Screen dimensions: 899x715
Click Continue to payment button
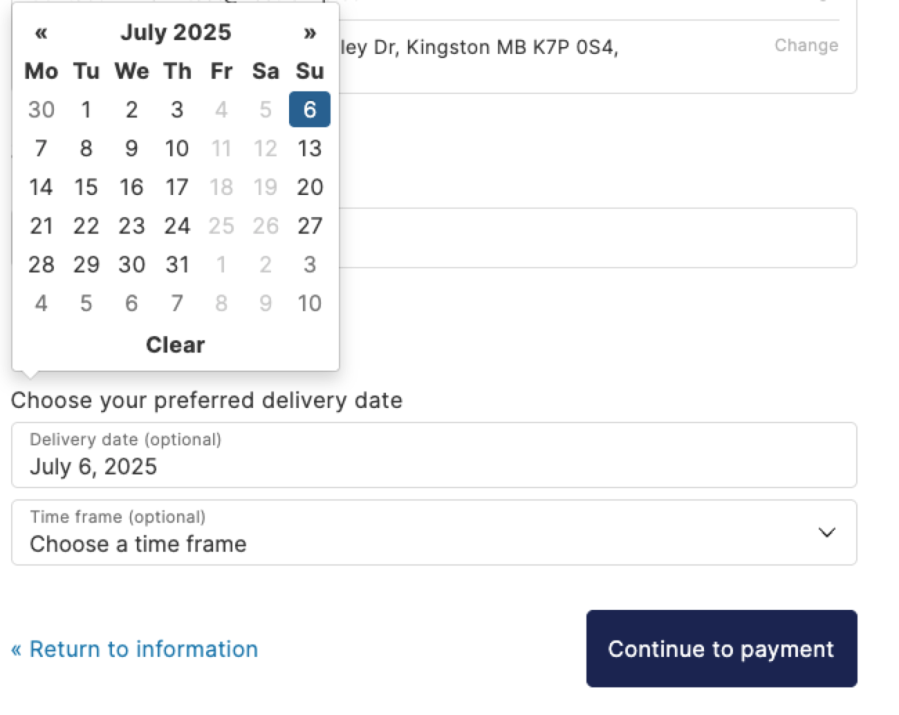click(x=721, y=649)
